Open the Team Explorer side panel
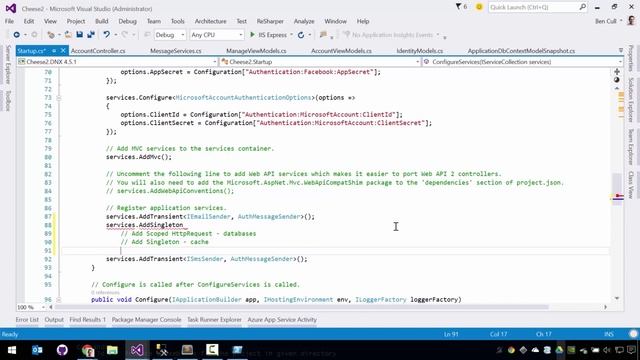The width and height of the screenshot is (640, 360). click(x=631, y=147)
